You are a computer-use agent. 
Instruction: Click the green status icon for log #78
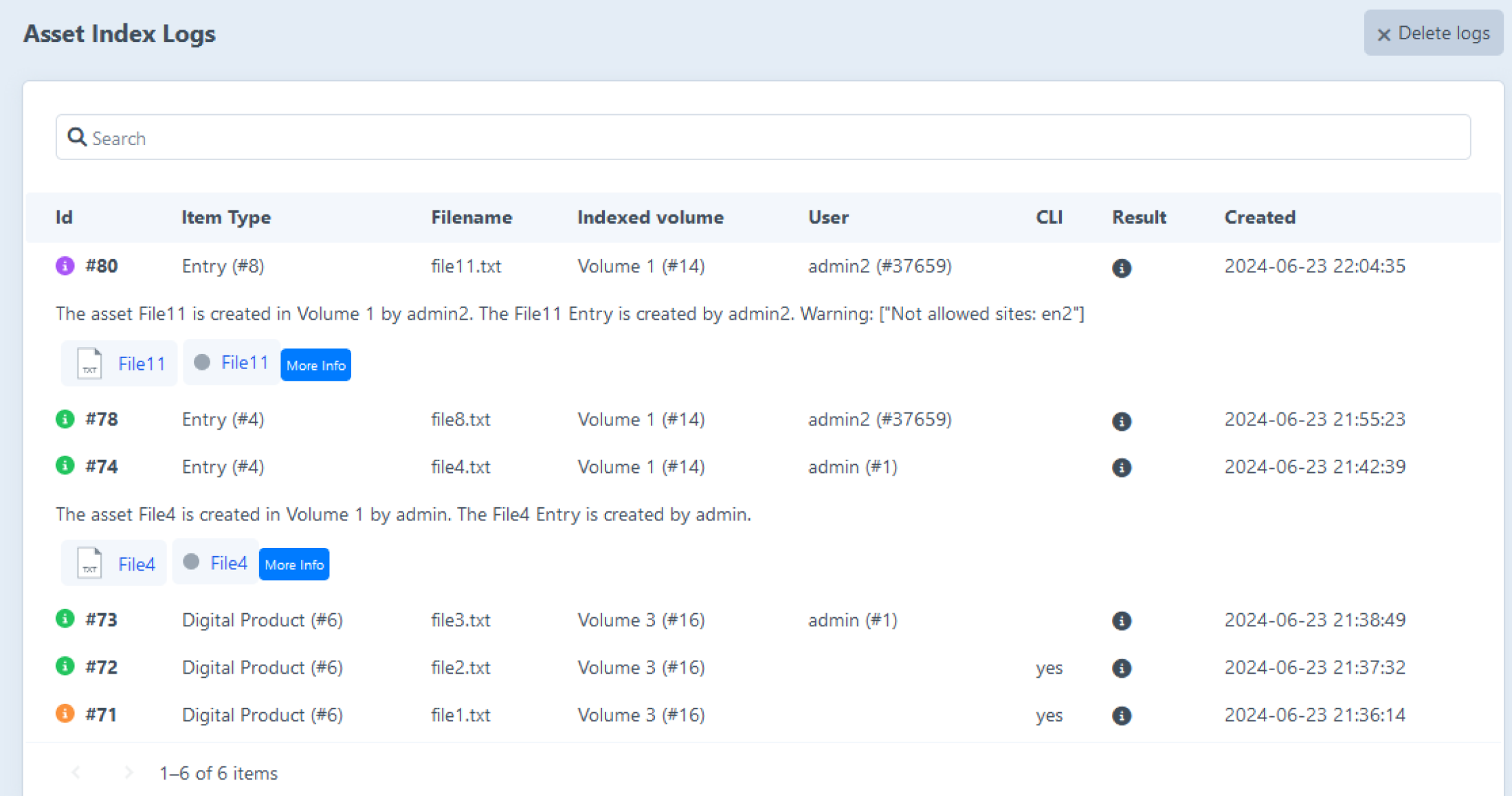tap(65, 419)
